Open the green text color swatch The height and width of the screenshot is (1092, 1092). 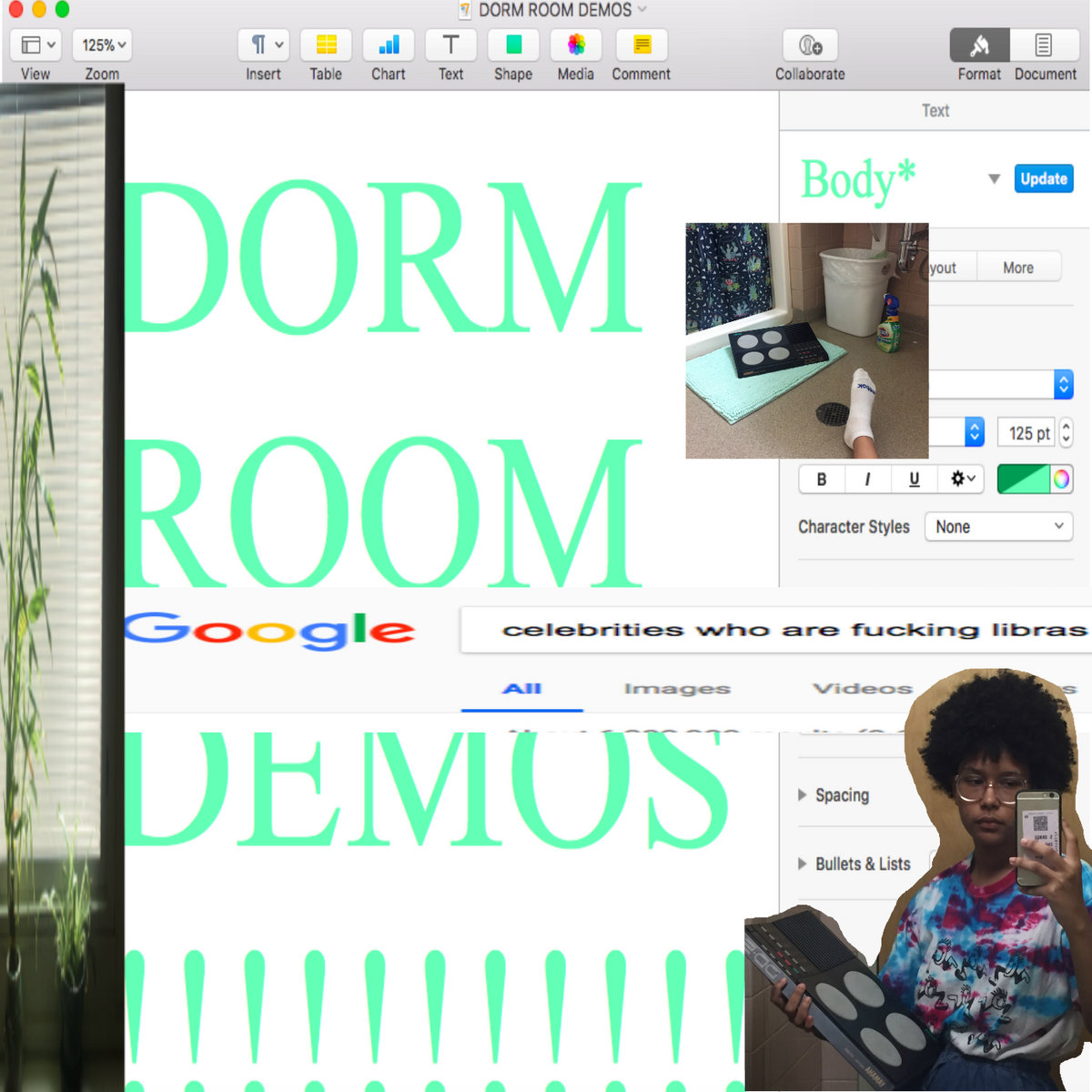coord(1024,480)
